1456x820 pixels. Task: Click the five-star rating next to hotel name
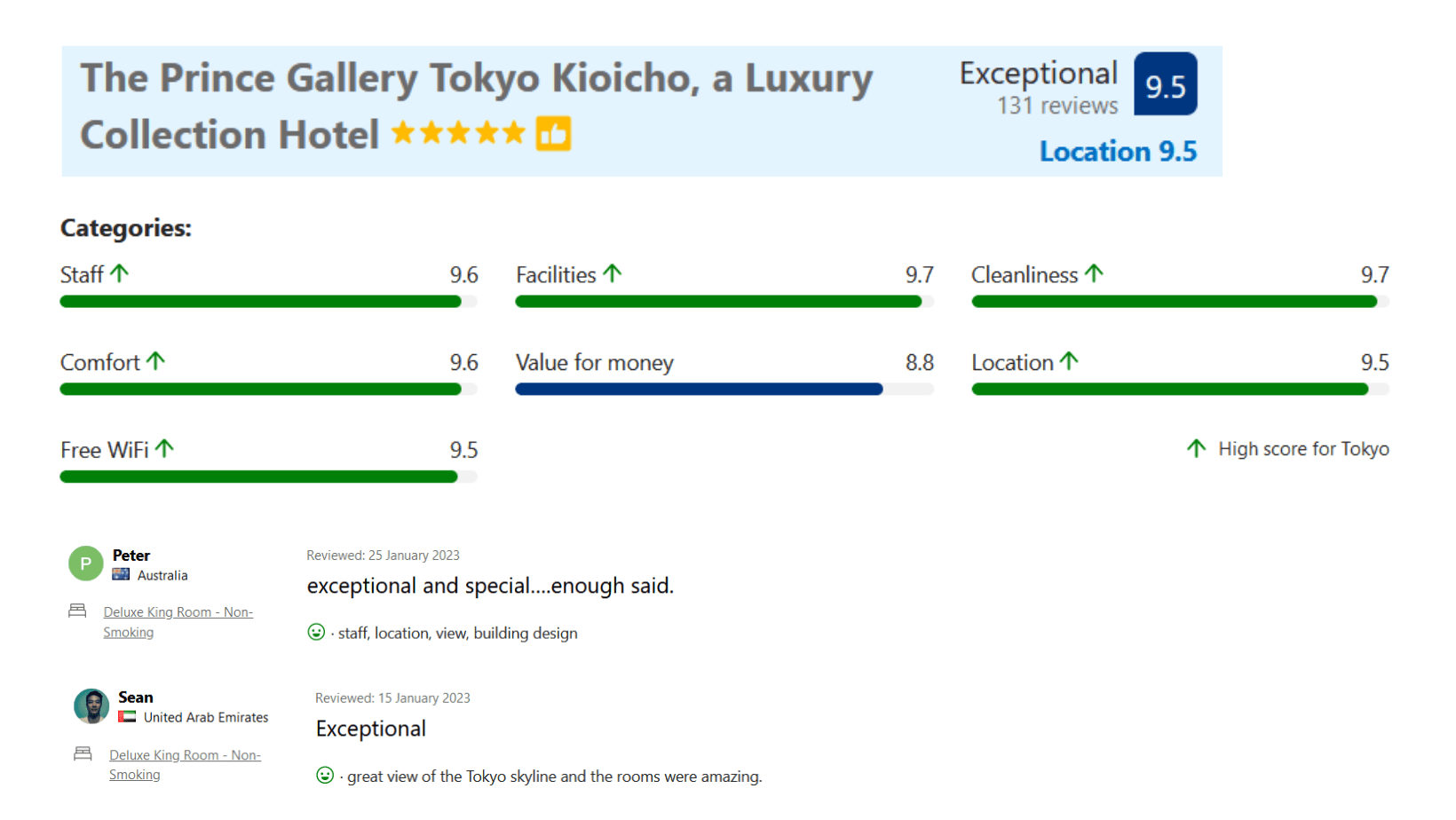[x=458, y=133]
